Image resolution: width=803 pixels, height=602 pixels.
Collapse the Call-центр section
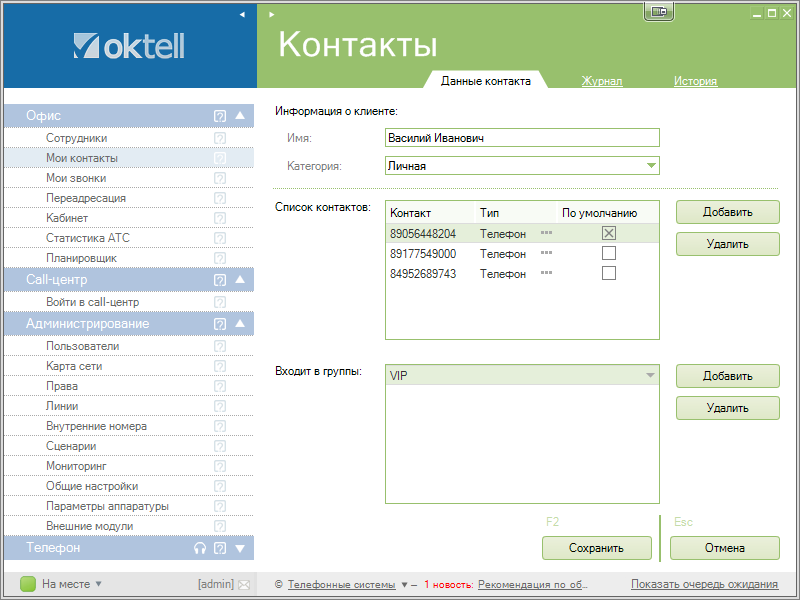click(x=240, y=280)
